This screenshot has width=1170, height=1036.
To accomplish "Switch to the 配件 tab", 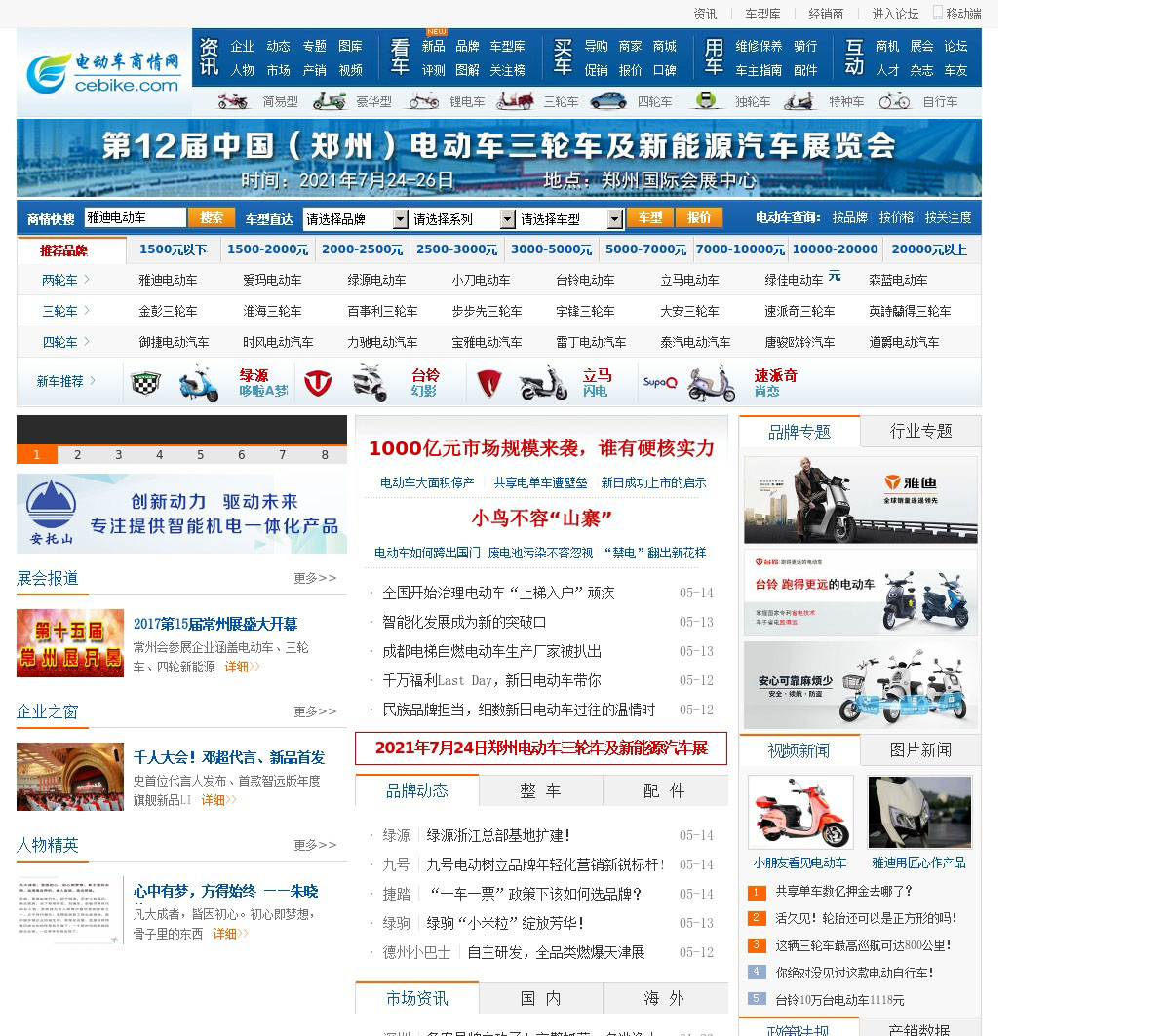I will 665,790.
